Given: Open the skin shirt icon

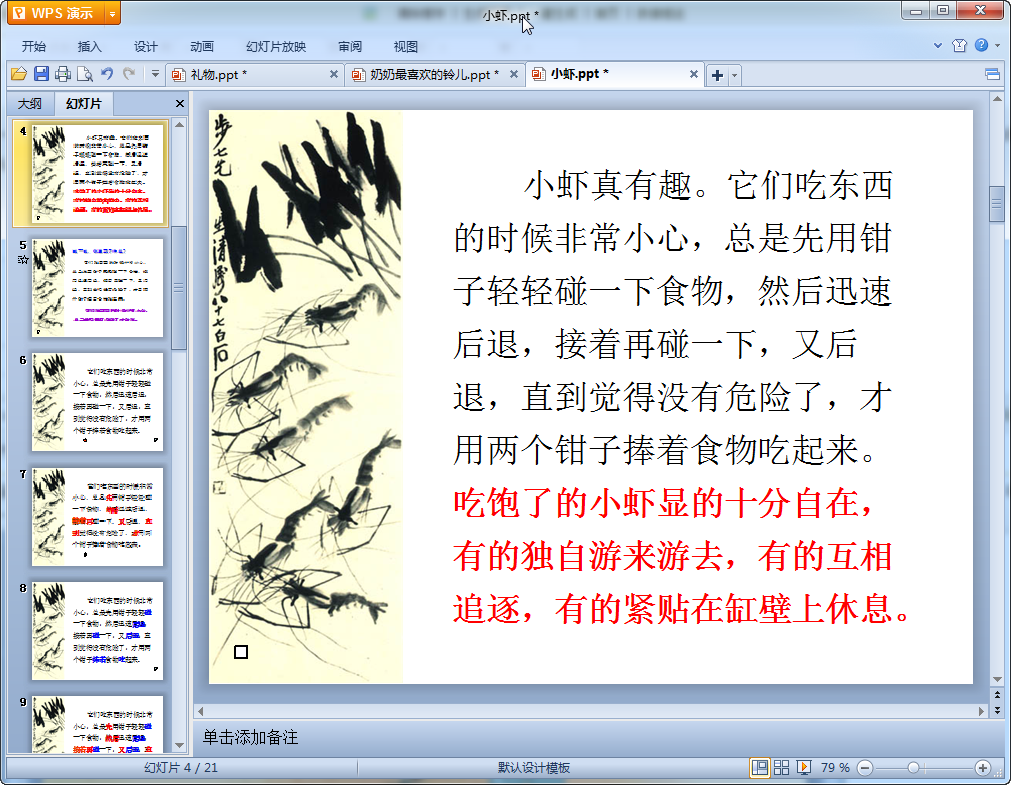Looking at the screenshot, I should click(x=959, y=45).
